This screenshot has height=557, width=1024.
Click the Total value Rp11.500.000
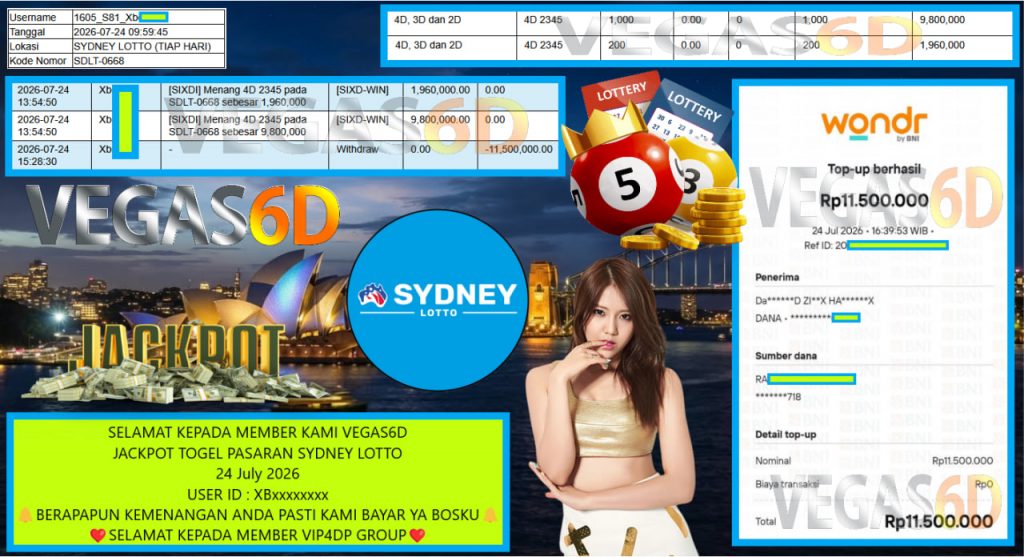point(938,521)
